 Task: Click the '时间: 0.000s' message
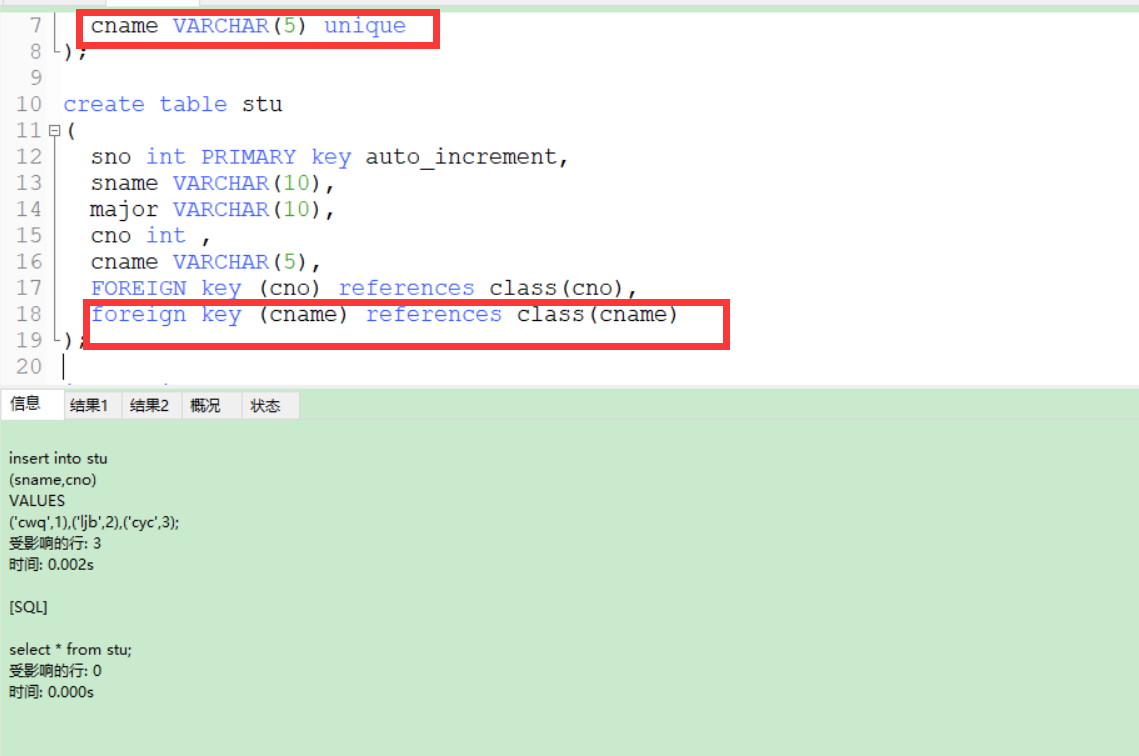click(x=51, y=692)
